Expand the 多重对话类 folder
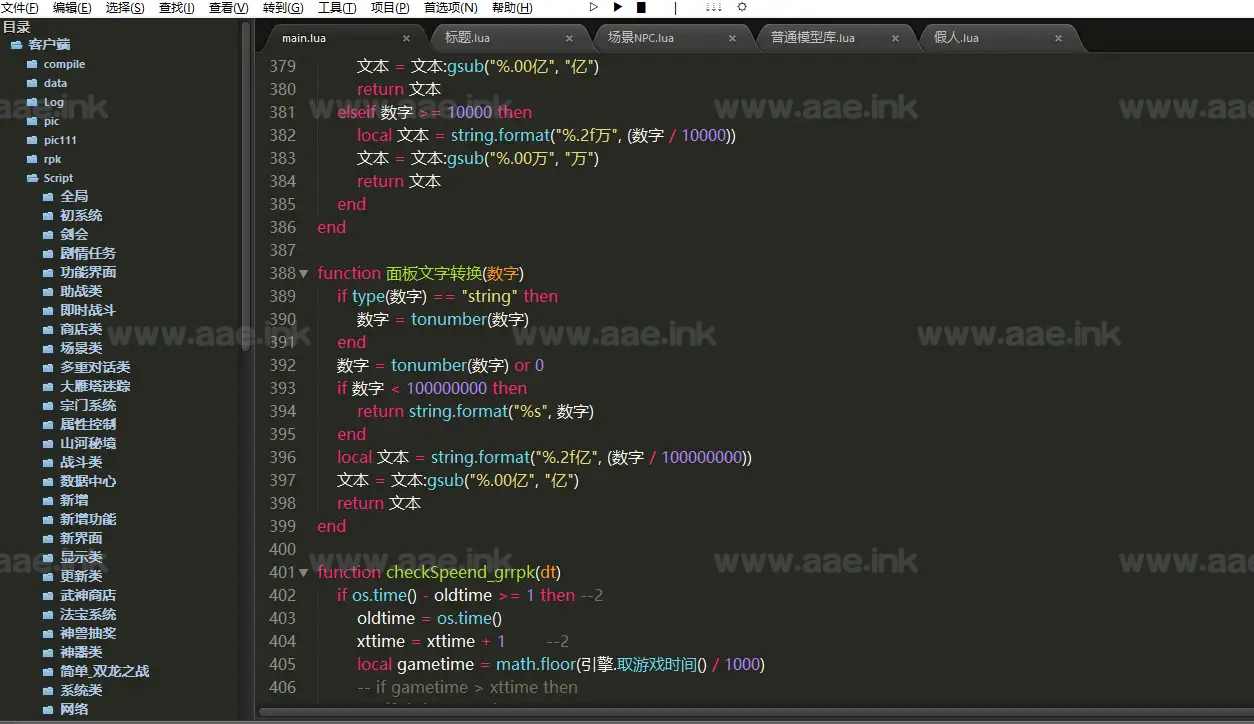This screenshot has height=724, width=1254. [x=48, y=368]
